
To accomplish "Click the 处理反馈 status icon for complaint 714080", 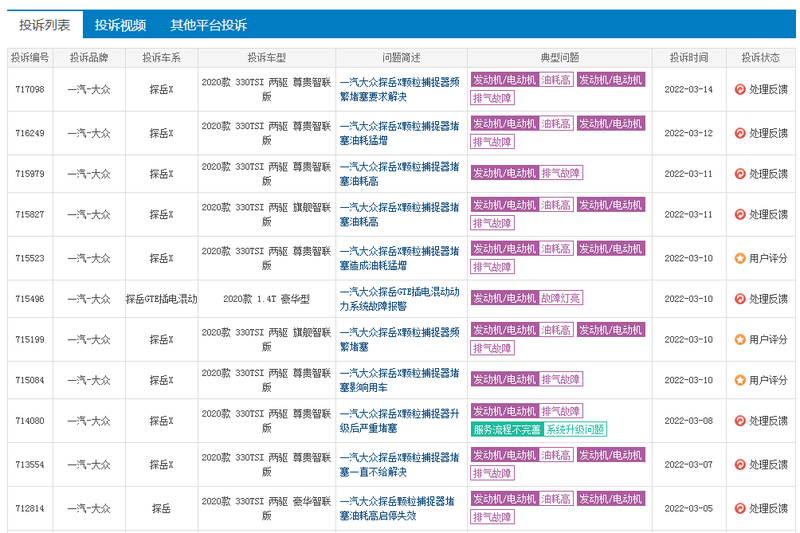I will pos(740,421).
